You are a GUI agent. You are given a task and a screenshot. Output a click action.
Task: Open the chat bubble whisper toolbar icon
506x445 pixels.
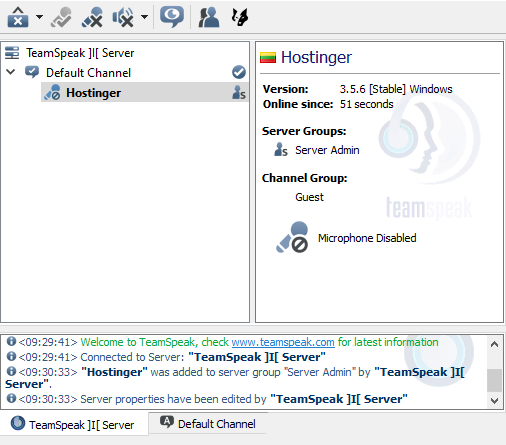pos(172,17)
